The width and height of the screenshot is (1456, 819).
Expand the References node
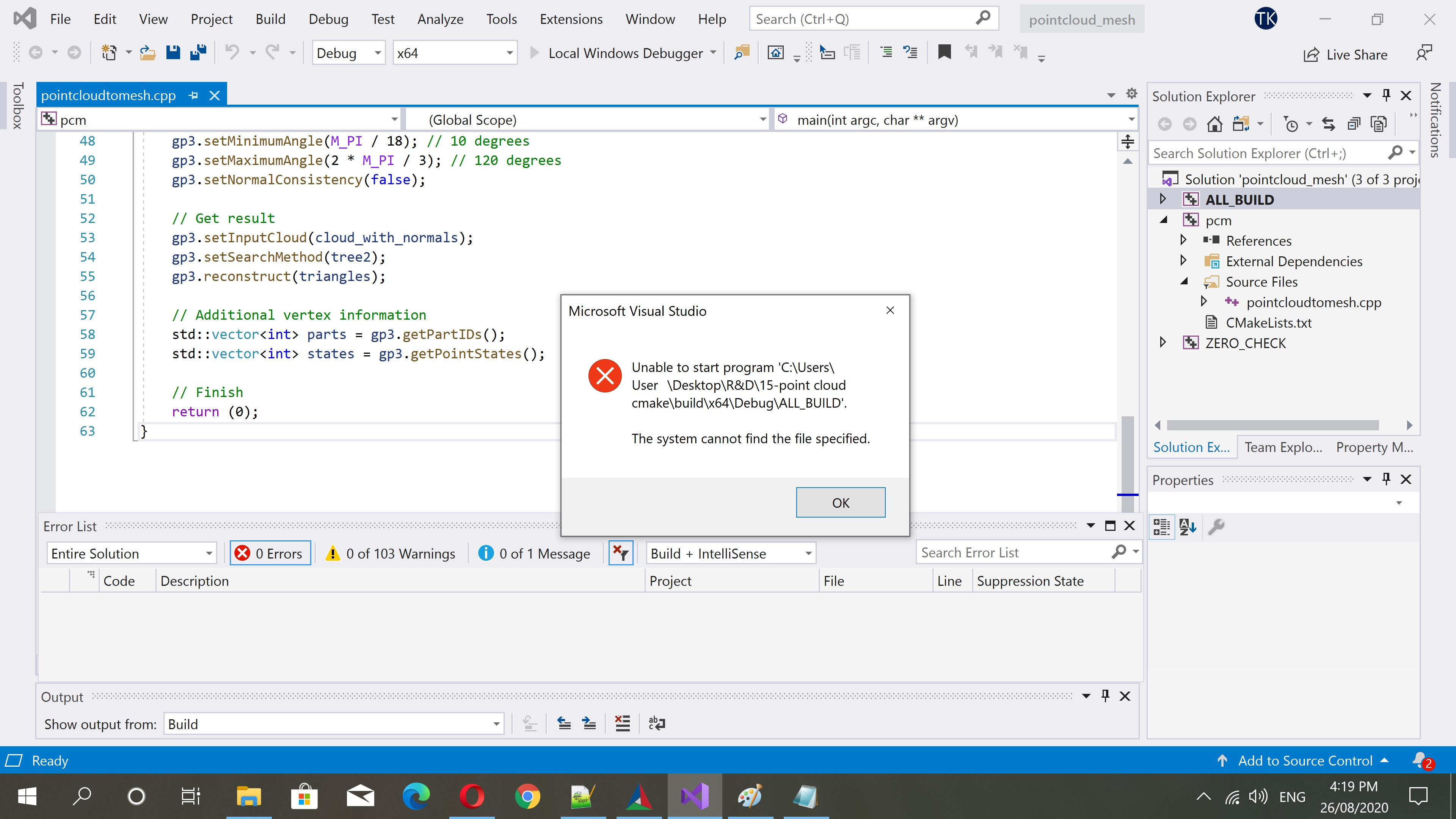[x=1183, y=240]
